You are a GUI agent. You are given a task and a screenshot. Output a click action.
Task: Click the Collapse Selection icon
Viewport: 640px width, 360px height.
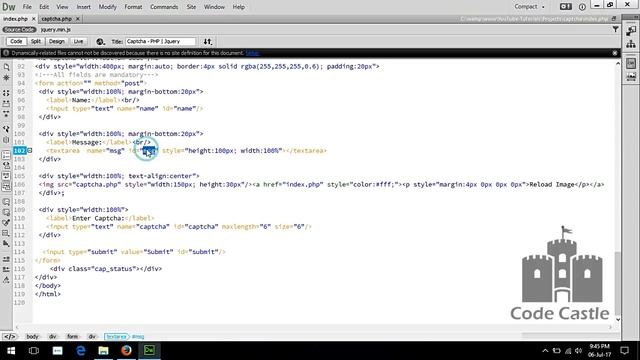6,104
